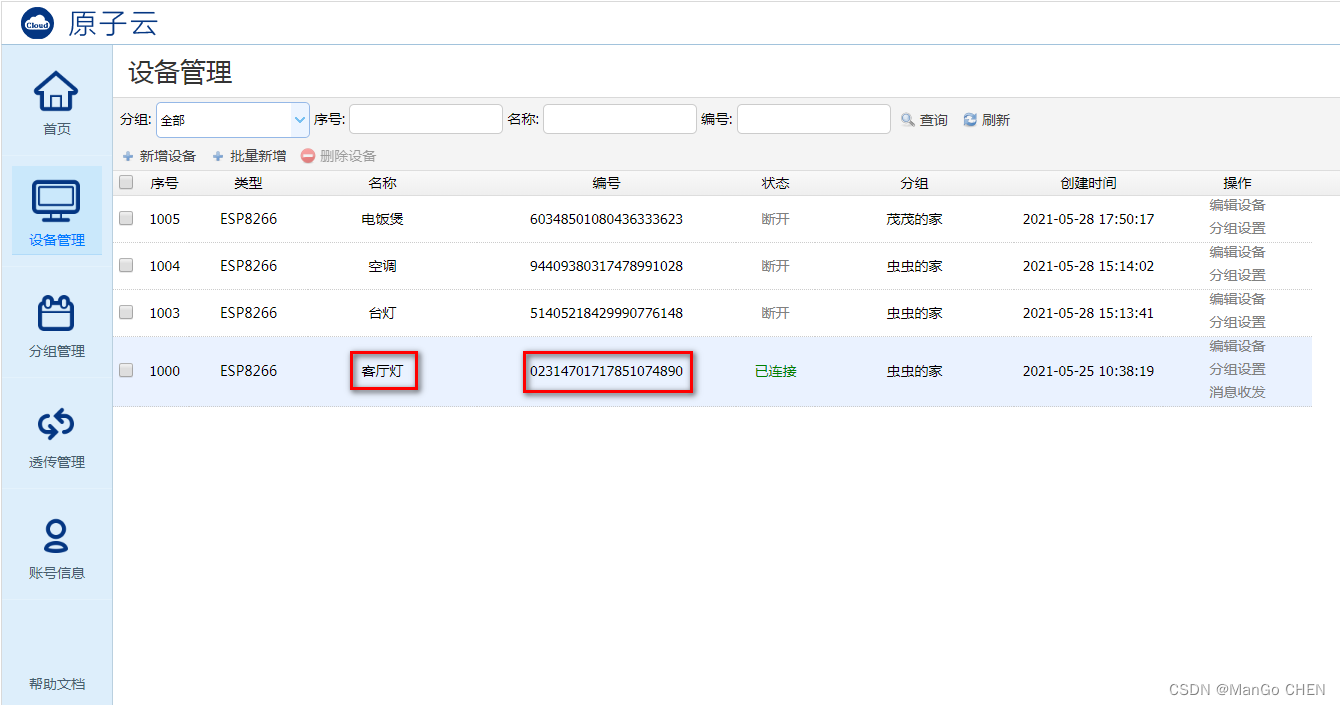The height and width of the screenshot is (705, 1340).
Task: Check the row 1004 空调 checkbox
Action: pos(126,265)
